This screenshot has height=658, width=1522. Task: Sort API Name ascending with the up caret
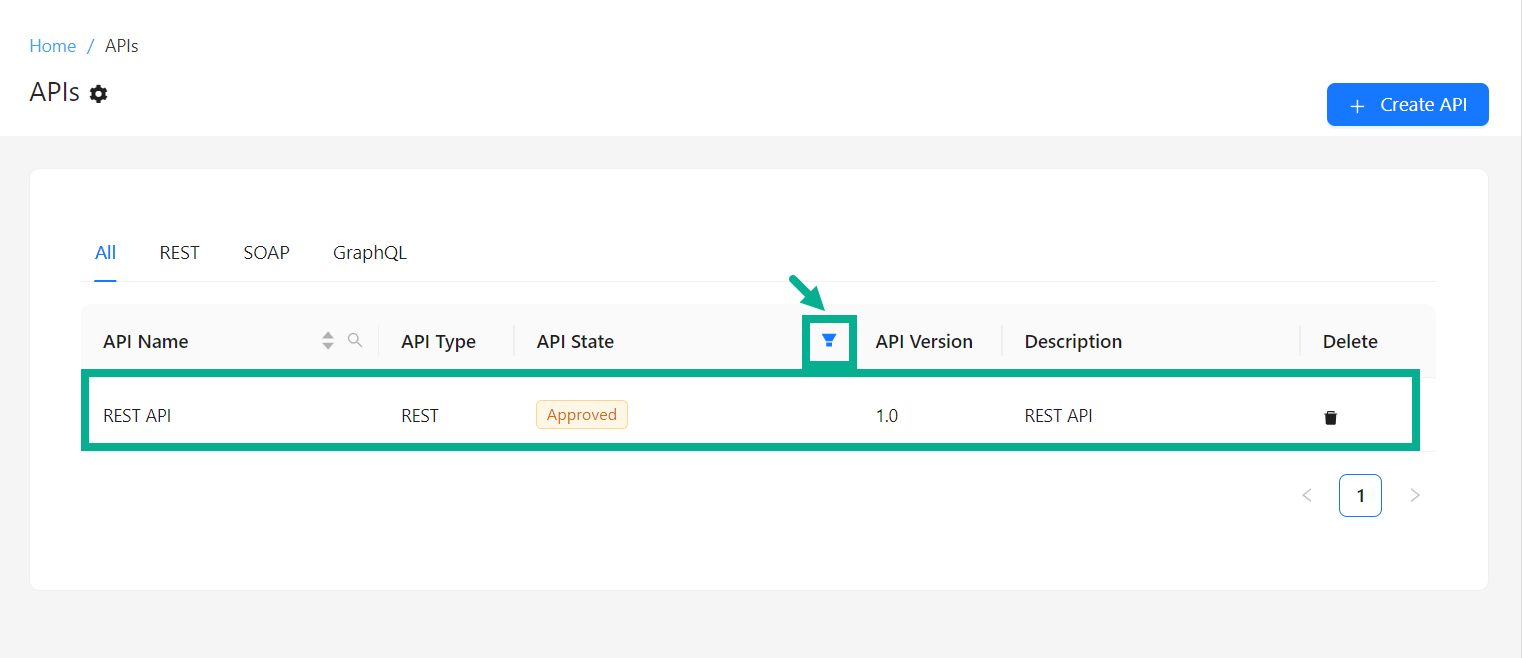click(327, 335)
